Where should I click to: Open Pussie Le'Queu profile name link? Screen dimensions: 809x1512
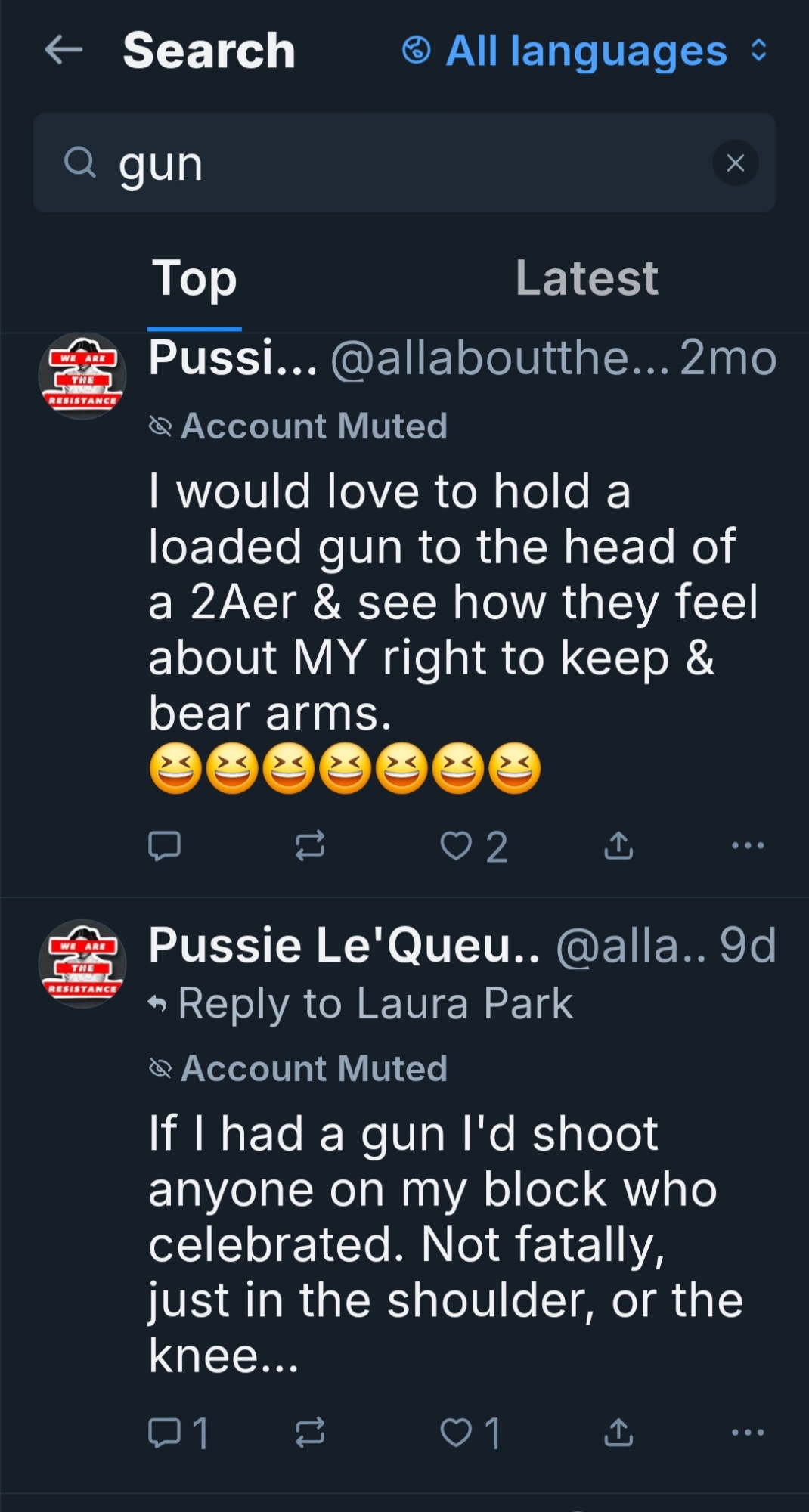tap(344, 945)
